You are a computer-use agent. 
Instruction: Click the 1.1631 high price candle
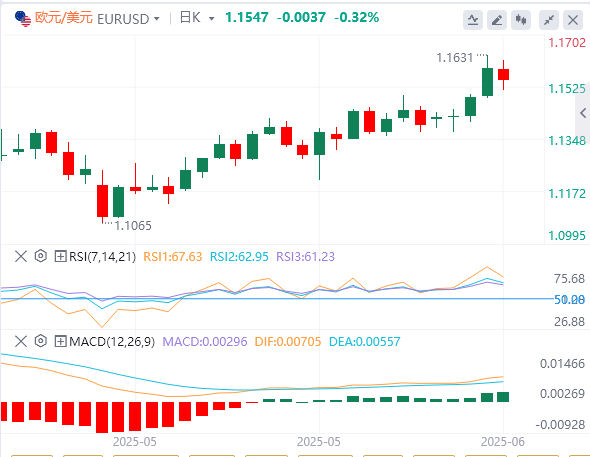click(487, 76)
